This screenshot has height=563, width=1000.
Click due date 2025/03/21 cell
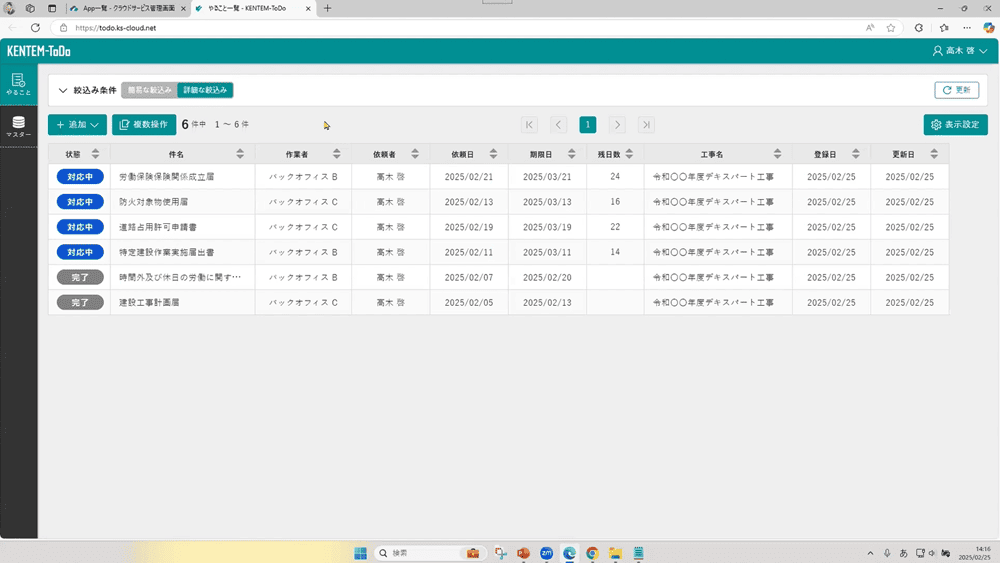tap(547, 177)
